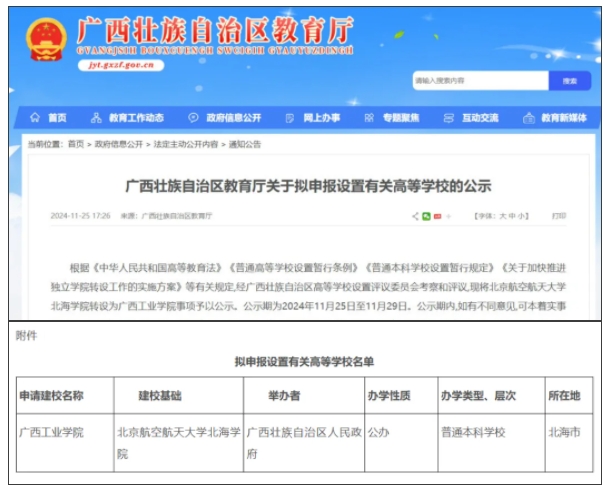
Task: Set font size to 小
Action: tap(521, 216)
